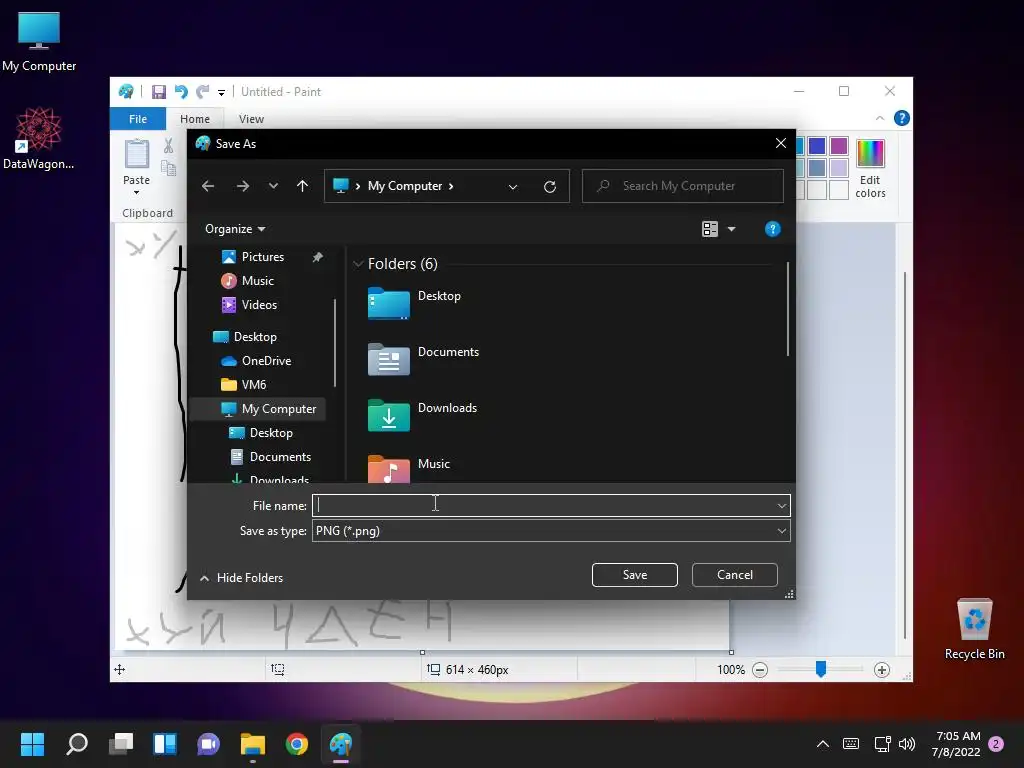
Task: Undo the last action in Paint's title bar
Action: 181,92
